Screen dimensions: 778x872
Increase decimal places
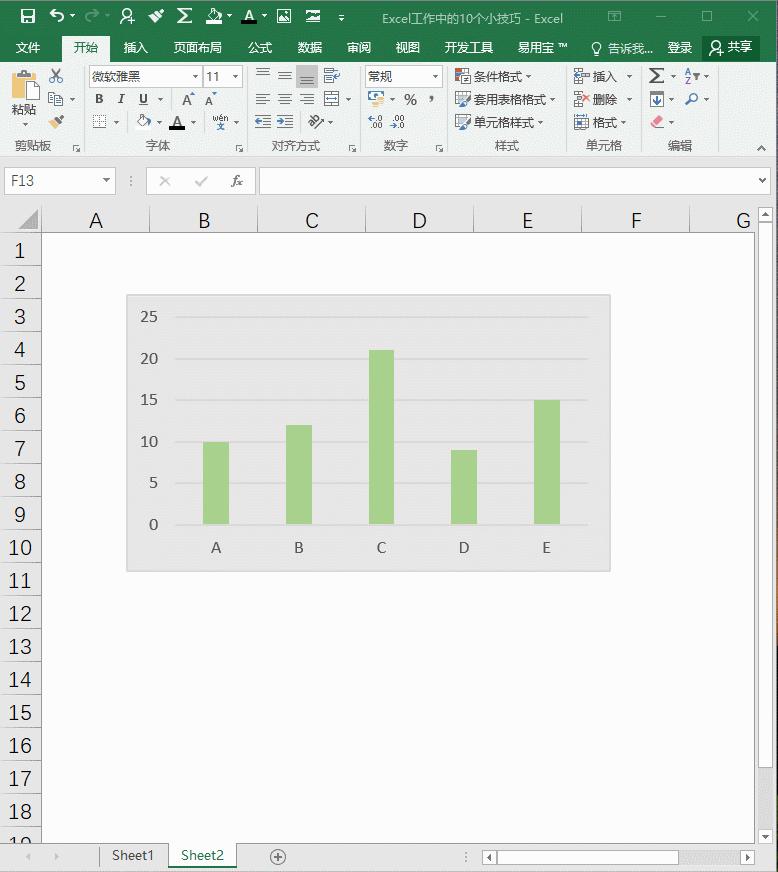pos(375,121)
